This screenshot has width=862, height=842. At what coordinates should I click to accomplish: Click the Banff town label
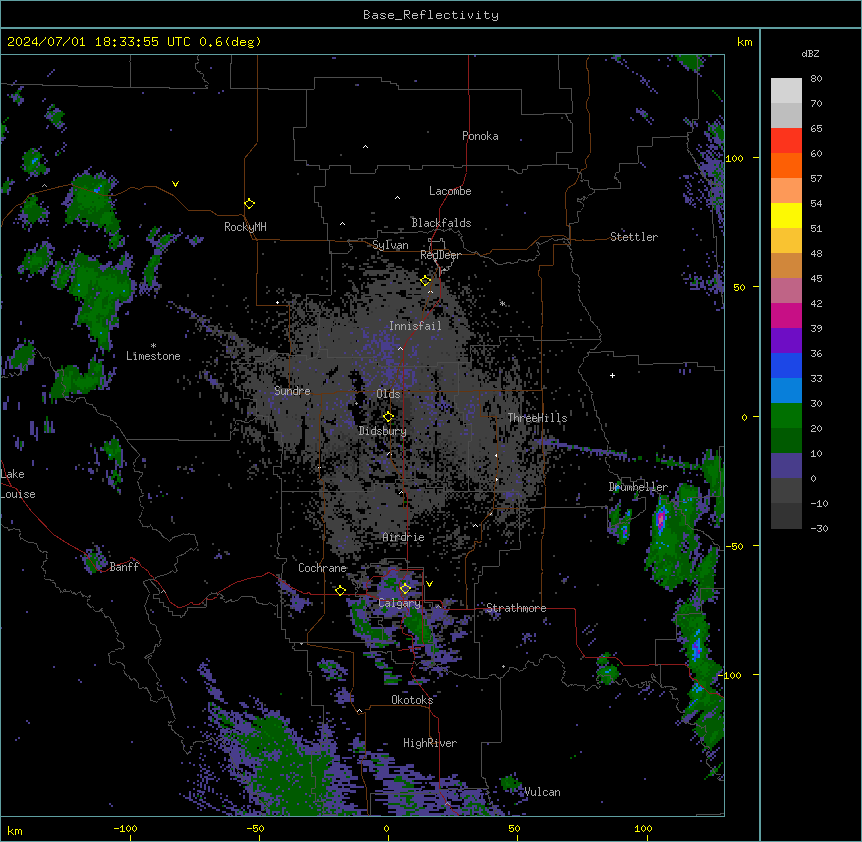pyautogui.click(x=124, y=567)
